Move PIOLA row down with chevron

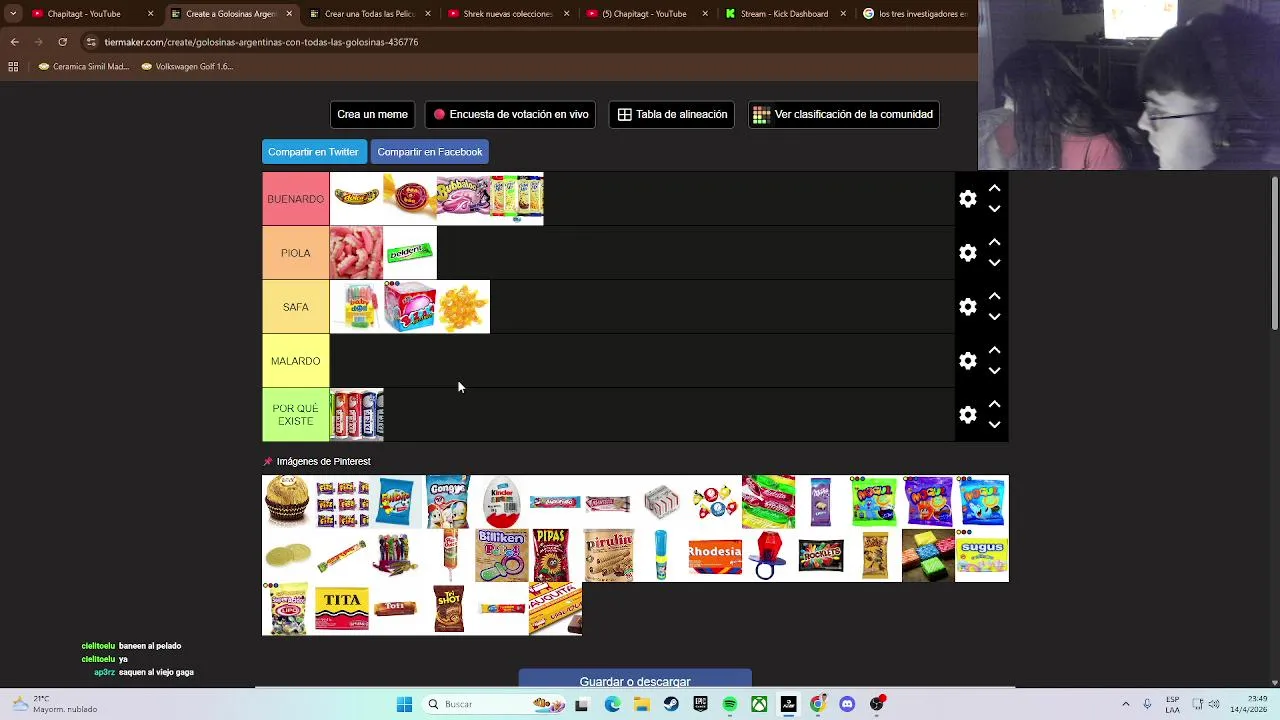994,263
